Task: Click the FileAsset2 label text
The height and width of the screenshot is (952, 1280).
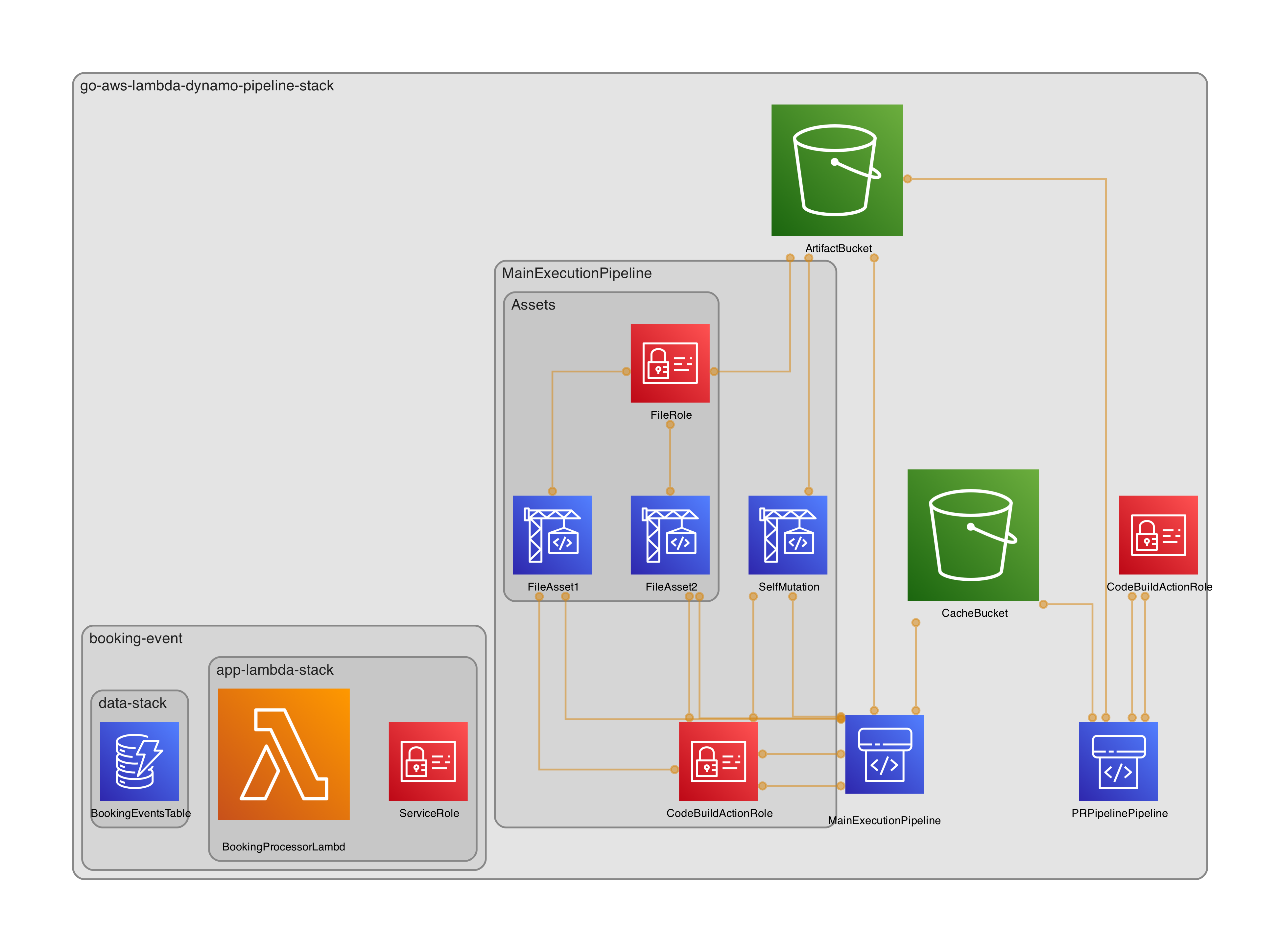Action: click(x=671, y=587)
